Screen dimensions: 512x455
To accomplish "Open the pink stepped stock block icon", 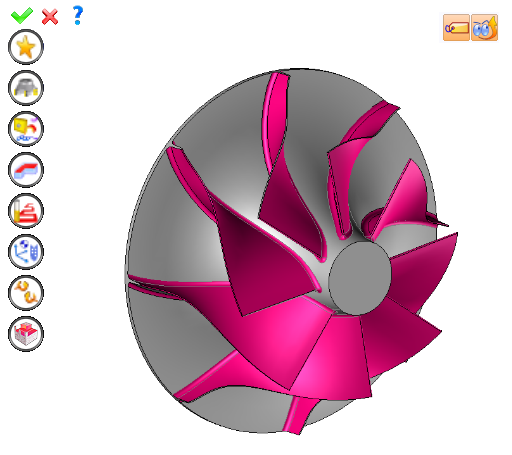I will point(26,334).
